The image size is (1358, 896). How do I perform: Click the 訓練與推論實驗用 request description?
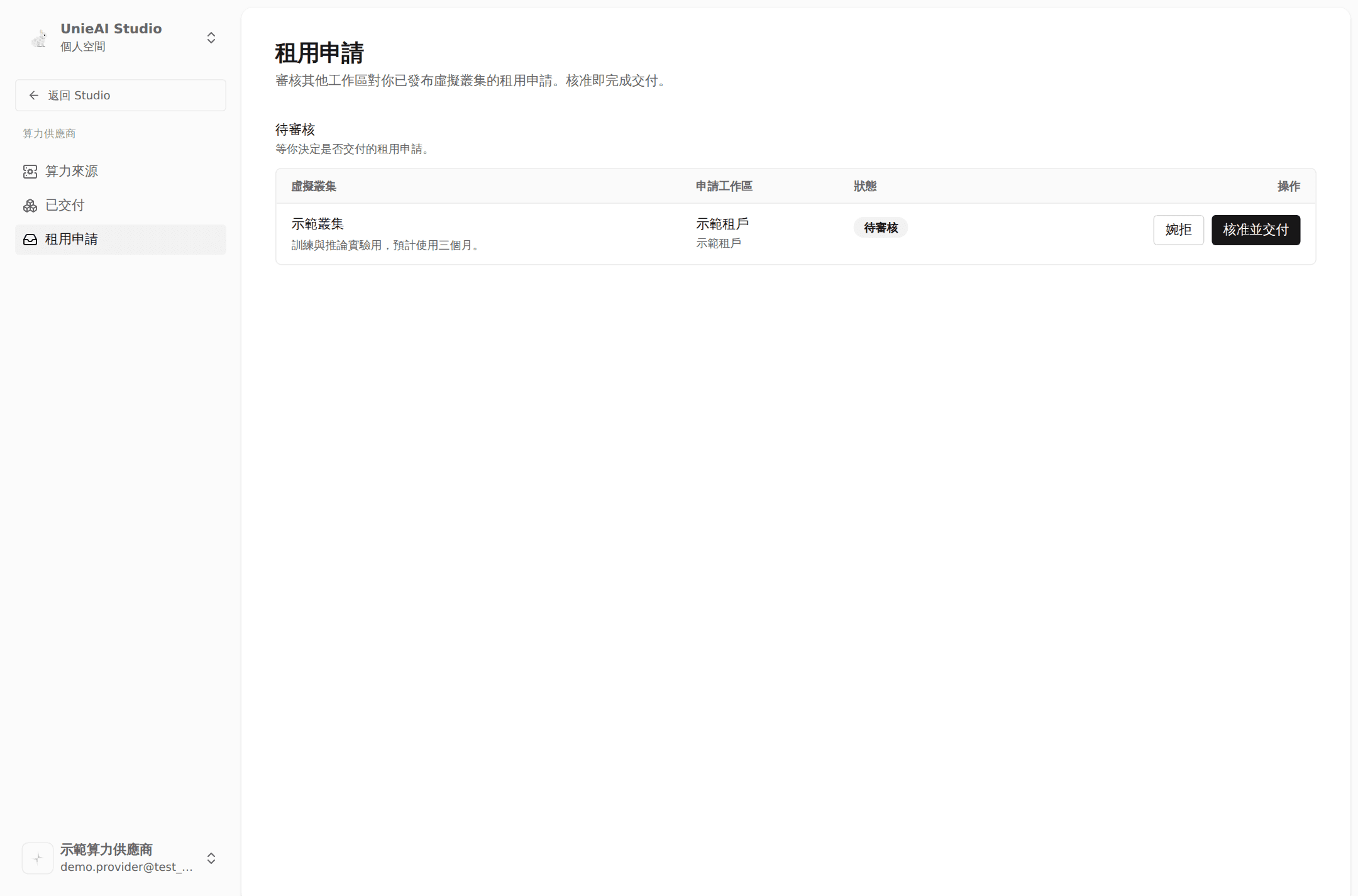point(387,245)
